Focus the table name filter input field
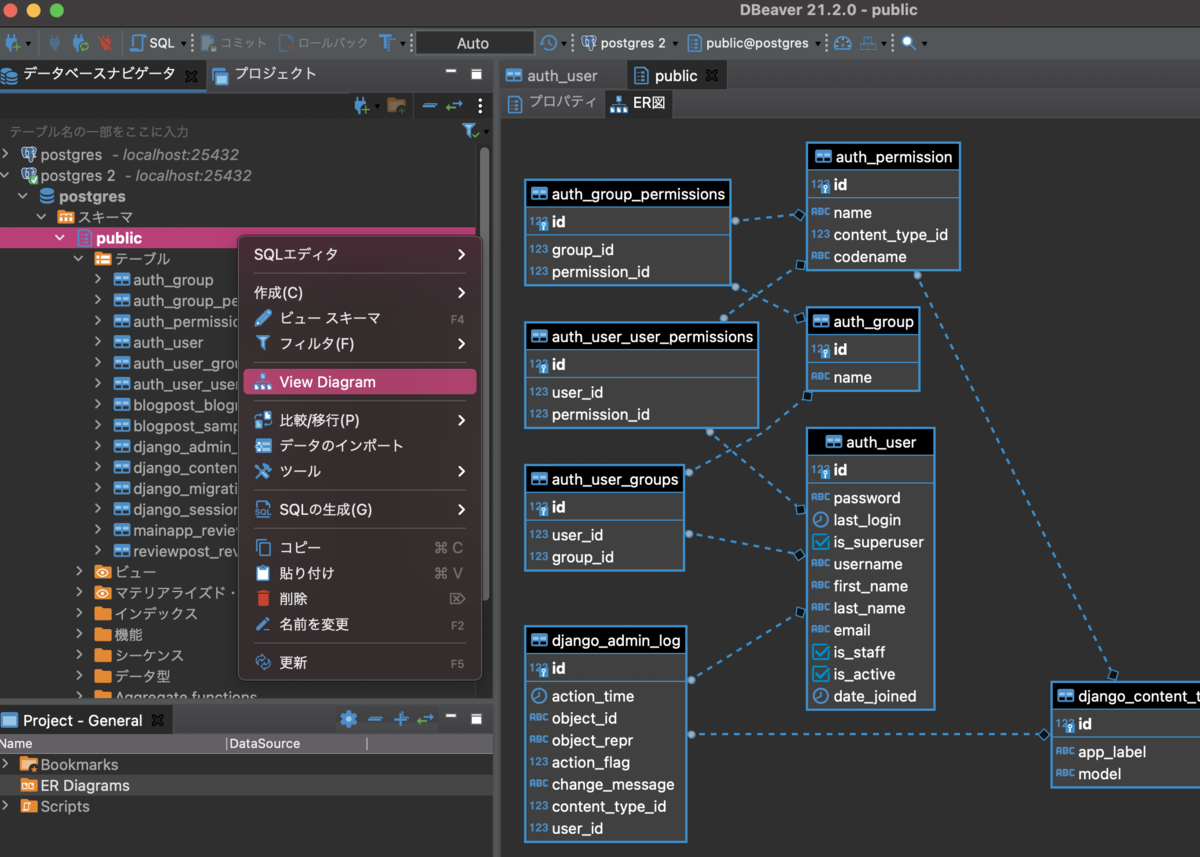This screenshot has width=1200, height=857. click(230, 131)
